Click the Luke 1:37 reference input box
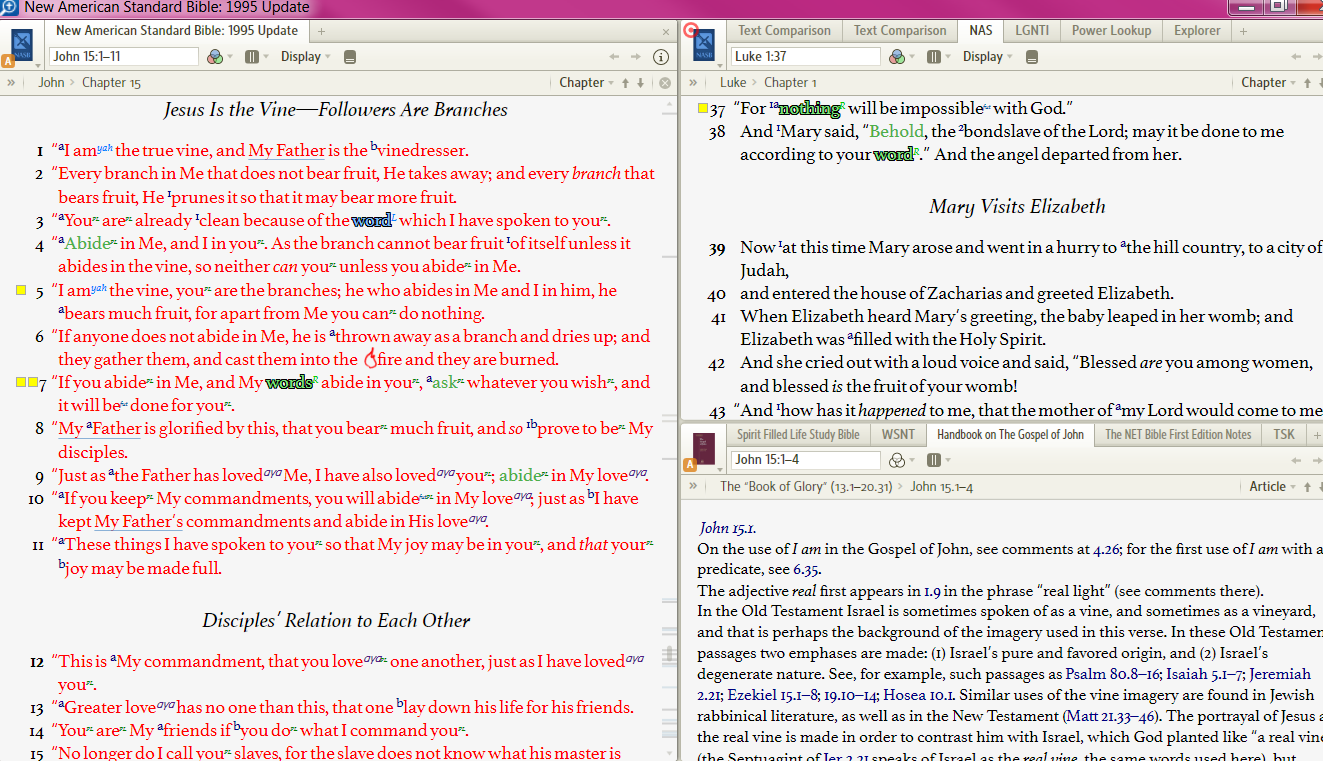Image resolution: width=1323 pixels, height=761 pixels. 805,57
